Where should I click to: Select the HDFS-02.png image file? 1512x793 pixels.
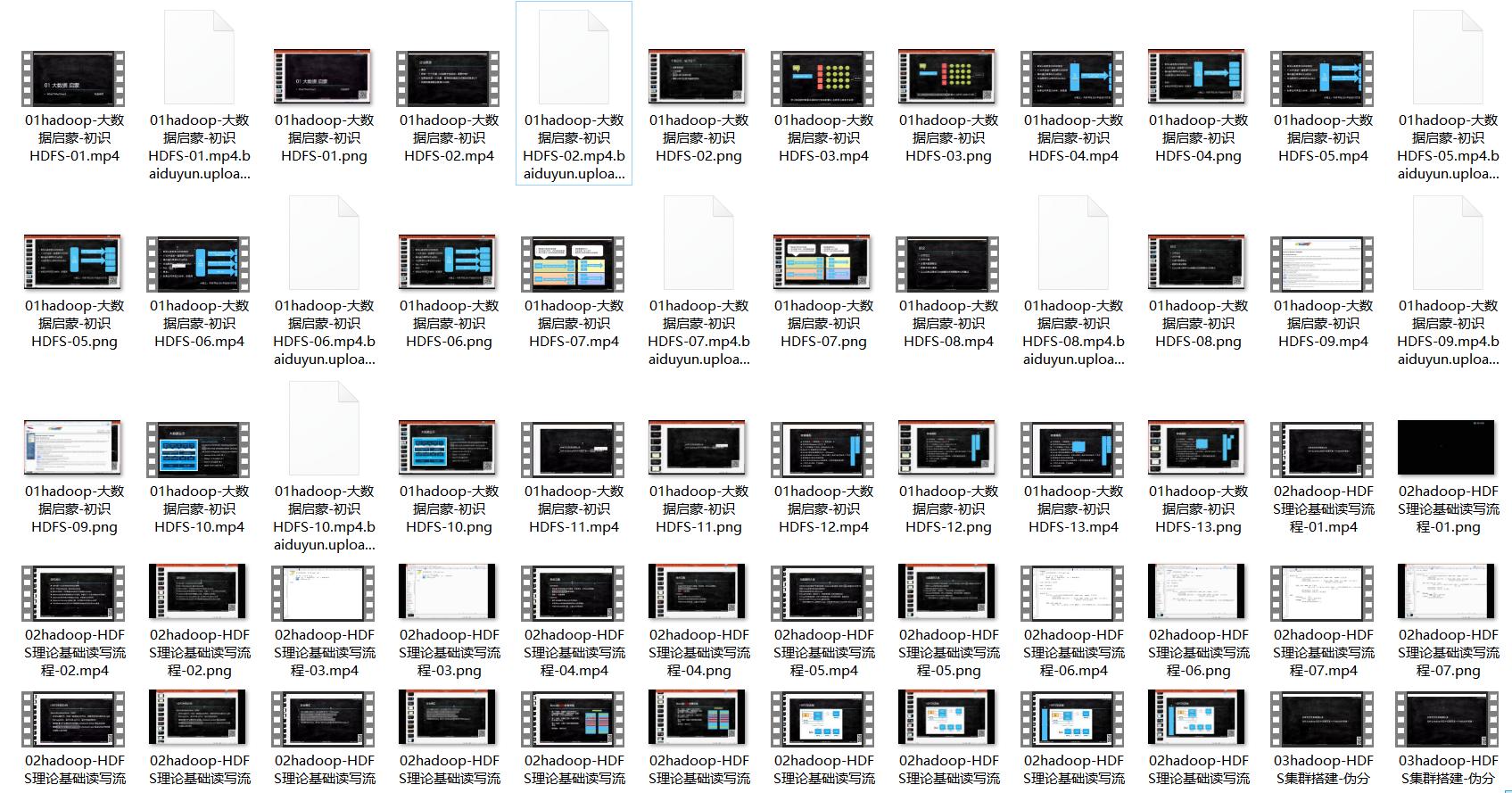[698, 78]
